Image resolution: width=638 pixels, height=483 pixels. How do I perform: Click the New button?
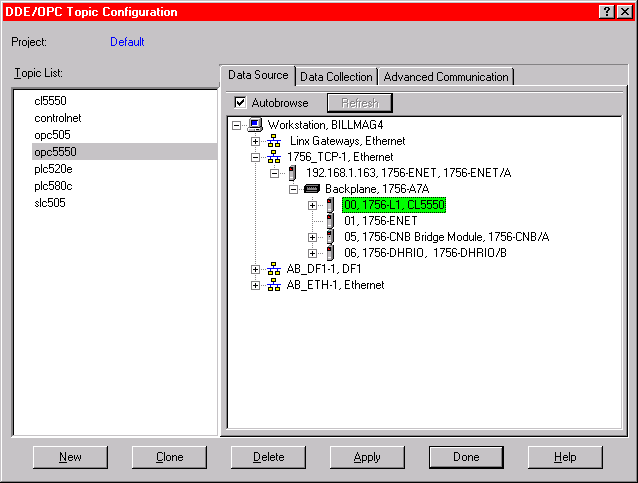pyautogui.click(x=70, y=457)
